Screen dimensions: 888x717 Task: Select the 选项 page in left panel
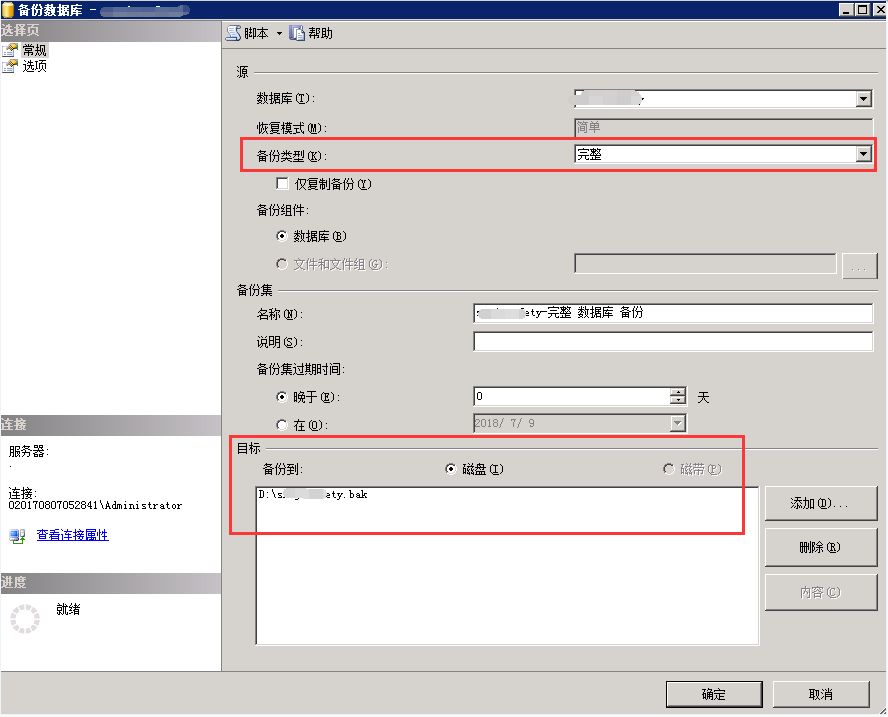(x=34, y=66)
